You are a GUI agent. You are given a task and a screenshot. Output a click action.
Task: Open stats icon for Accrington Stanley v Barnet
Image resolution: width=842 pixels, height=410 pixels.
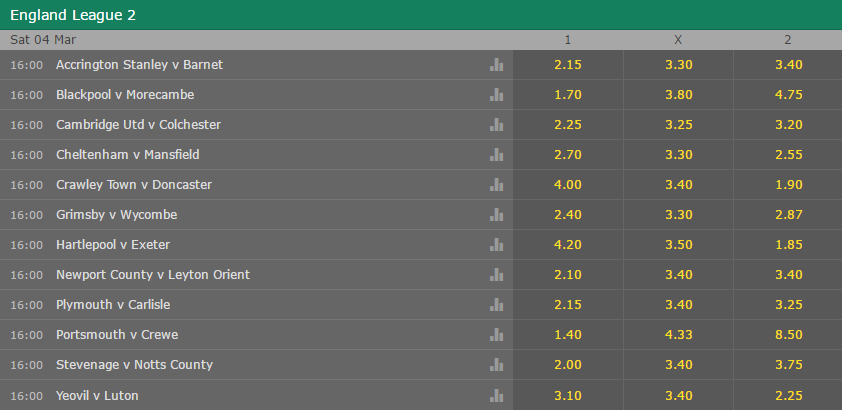click(496, 65)
